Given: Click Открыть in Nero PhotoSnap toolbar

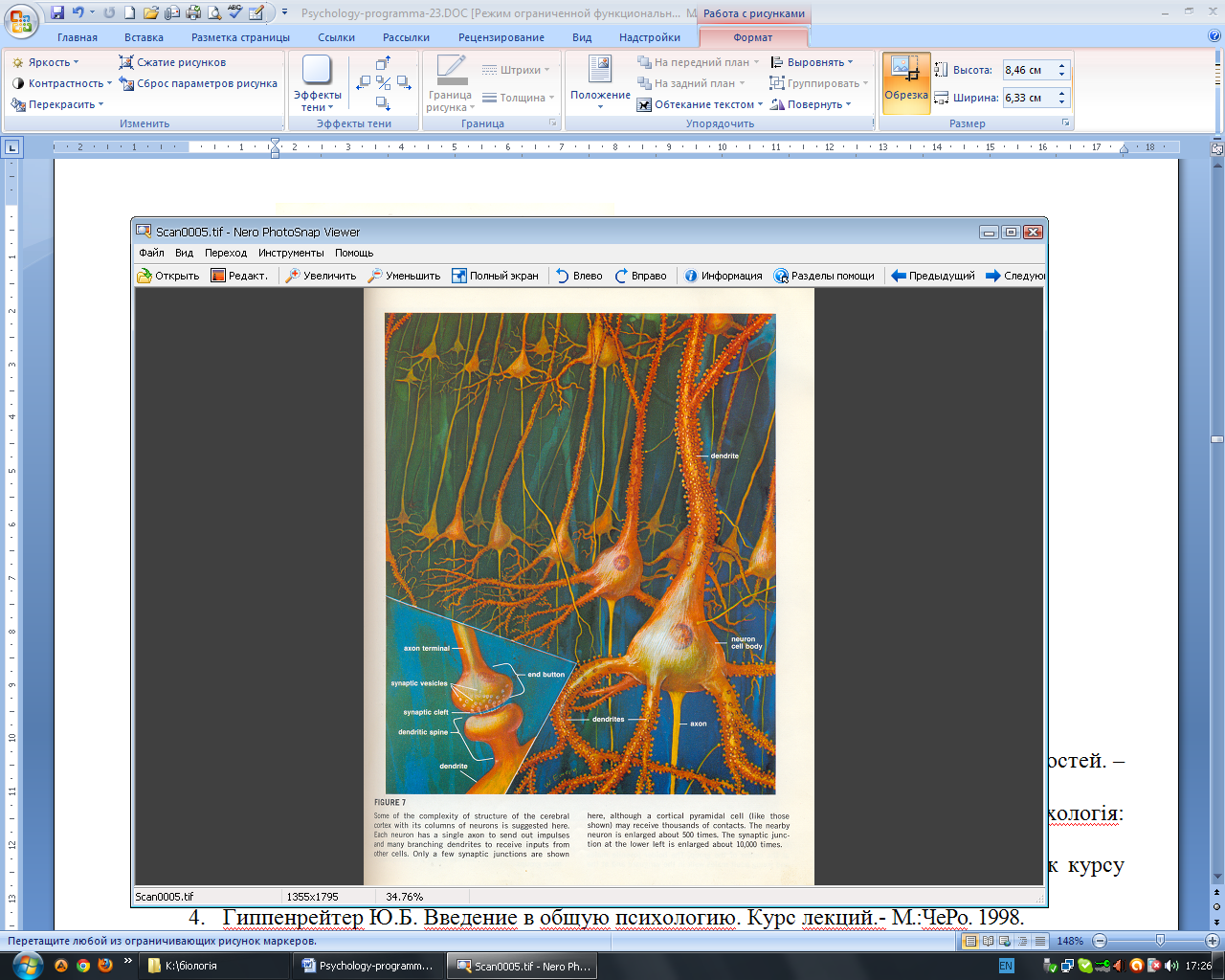Looking at the screenshot, I should [x=167, y=276].
